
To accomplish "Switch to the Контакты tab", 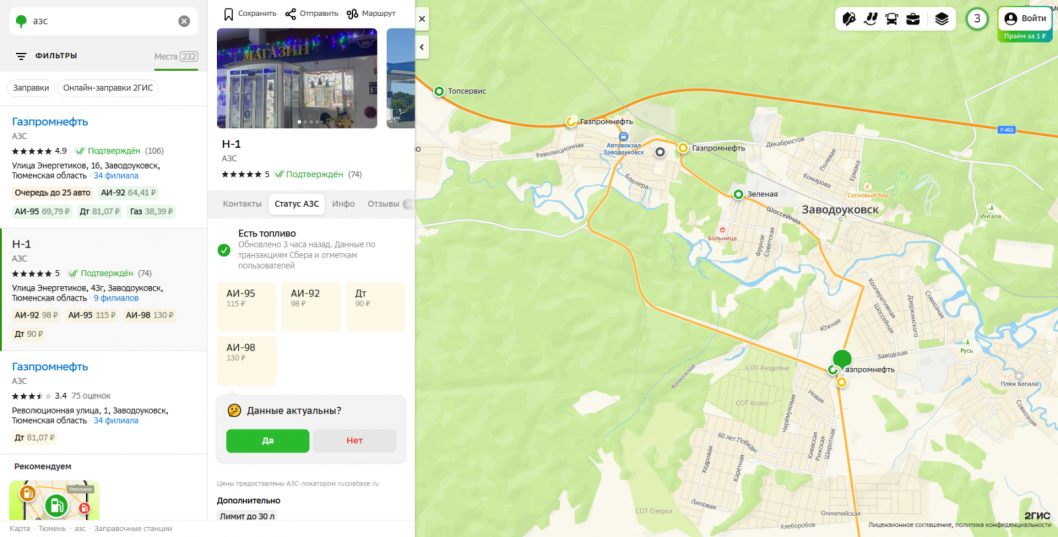I will (242, 204).
